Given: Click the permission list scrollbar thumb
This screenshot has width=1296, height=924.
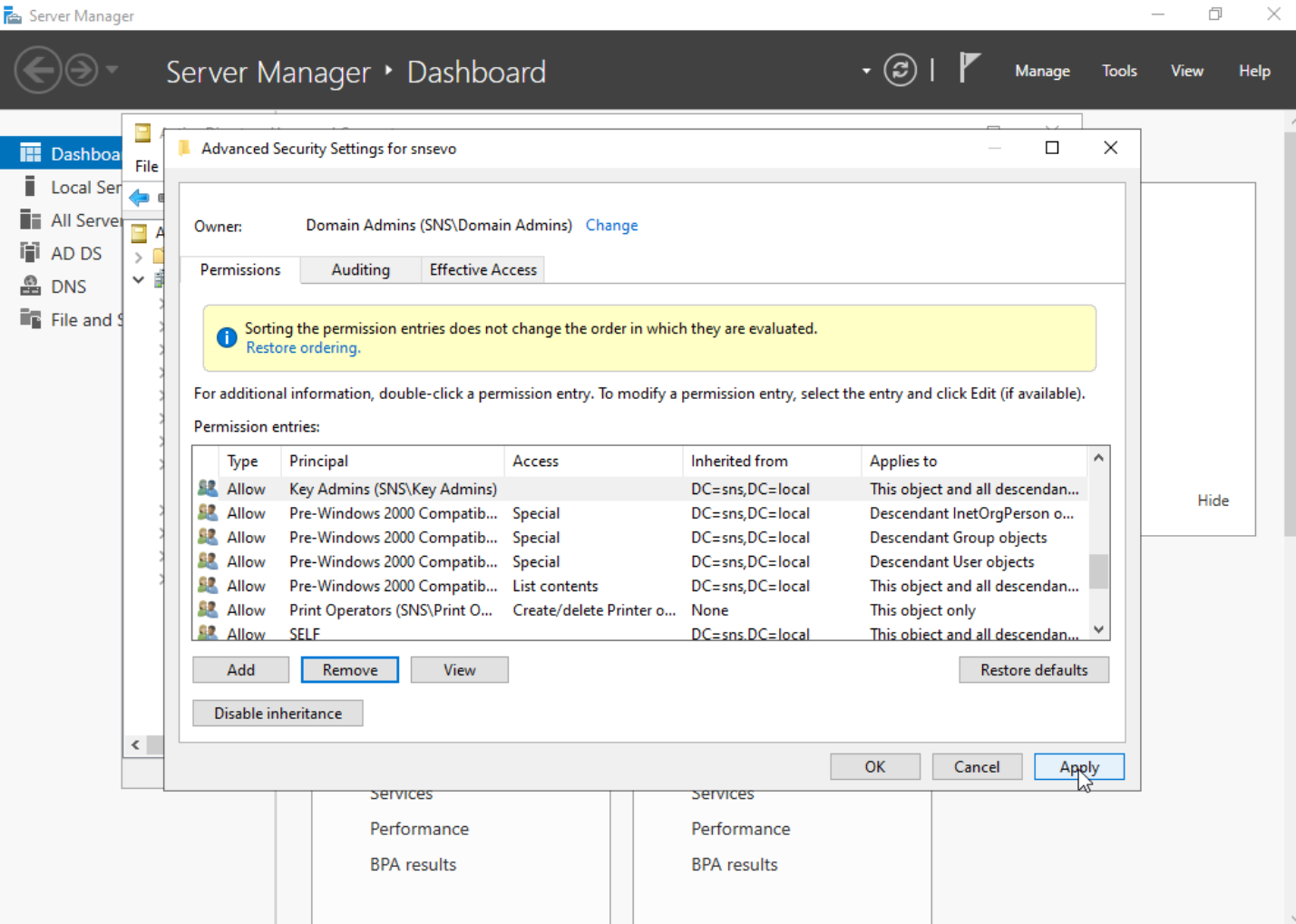Looking at the screenshot, I should tap(1098, 571).
